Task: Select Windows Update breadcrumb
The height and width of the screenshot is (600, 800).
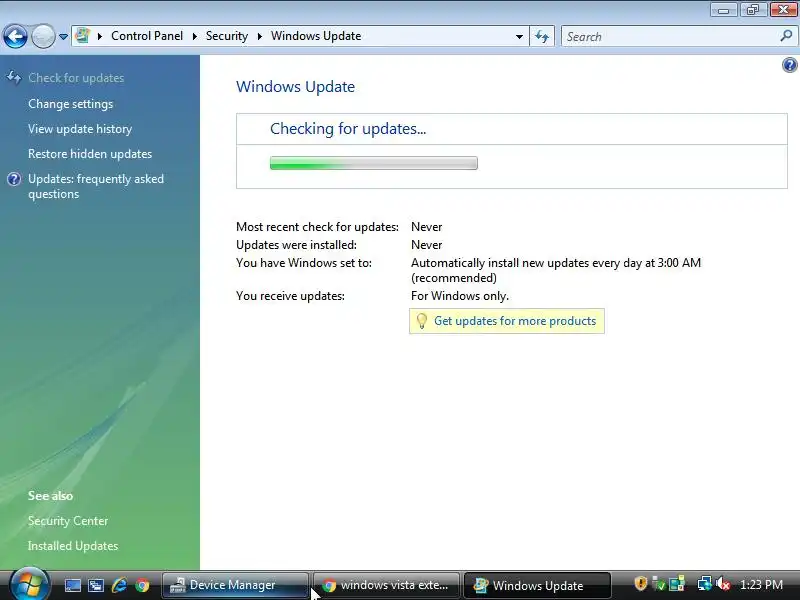Action: click(x=316, y=36)
